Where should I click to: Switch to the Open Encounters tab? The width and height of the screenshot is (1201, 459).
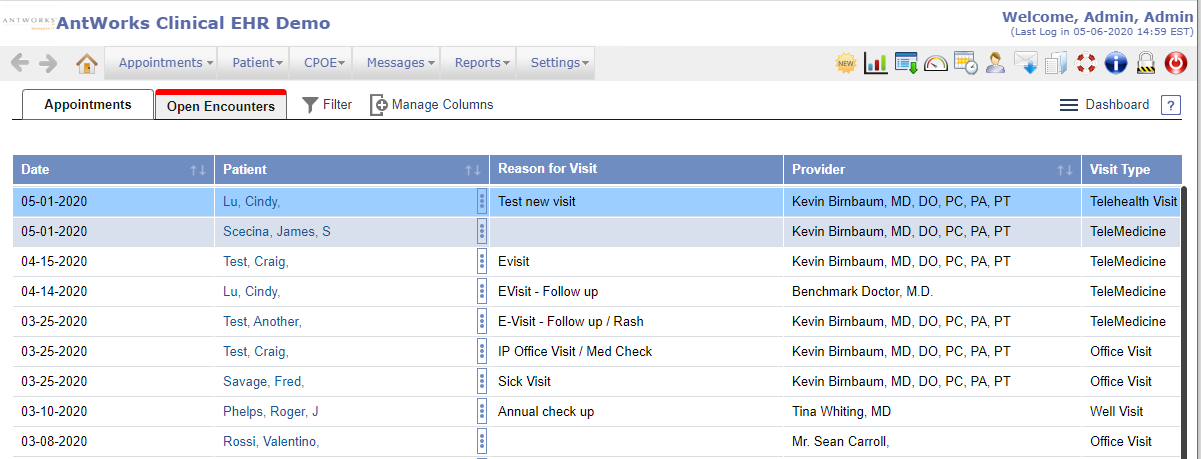(x=221, y=106)
